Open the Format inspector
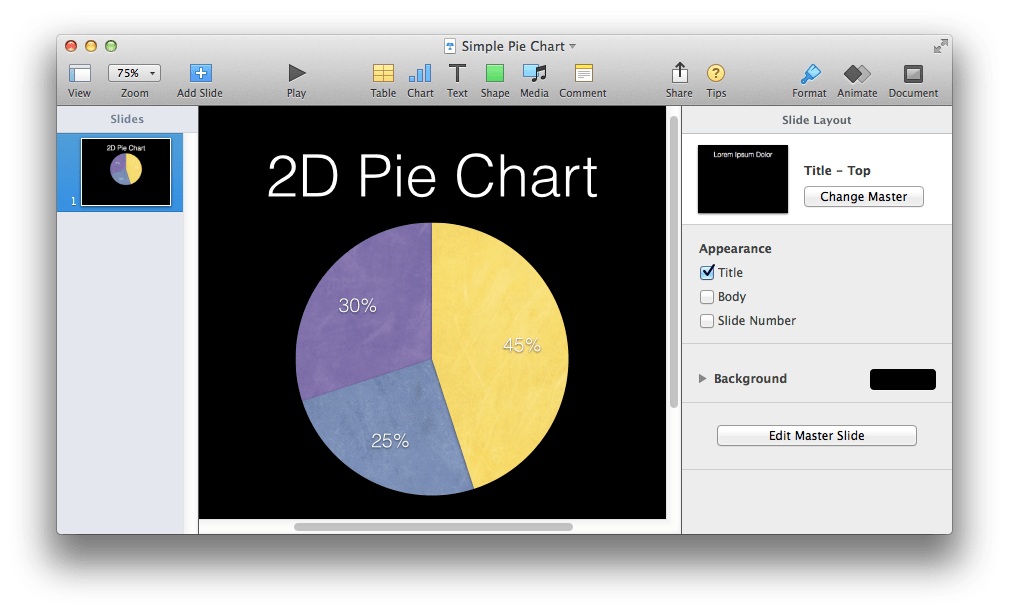Image resolution: width=1009 pixels, height=613 pixels. (808, 80)
